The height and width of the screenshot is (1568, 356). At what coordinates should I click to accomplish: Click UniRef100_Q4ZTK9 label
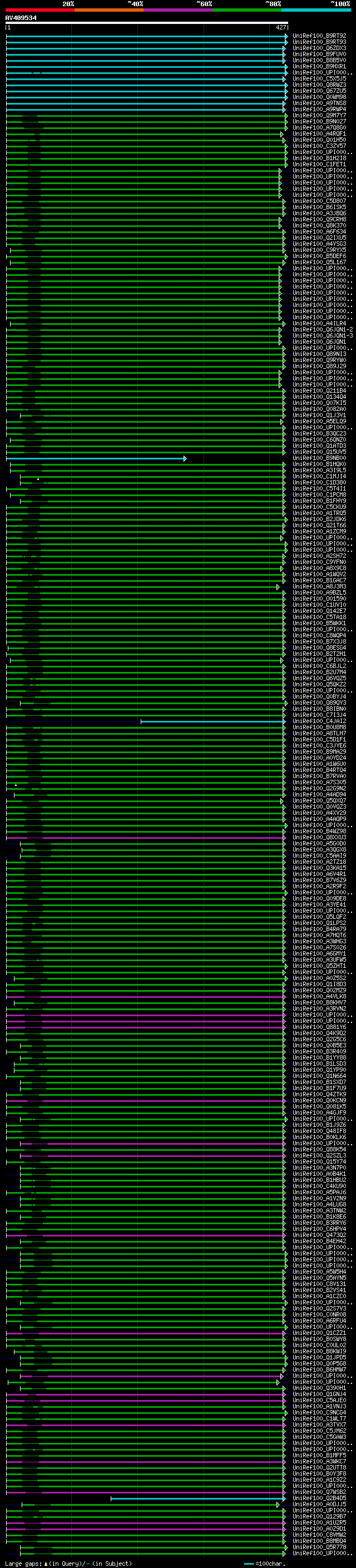[319, 1095]
